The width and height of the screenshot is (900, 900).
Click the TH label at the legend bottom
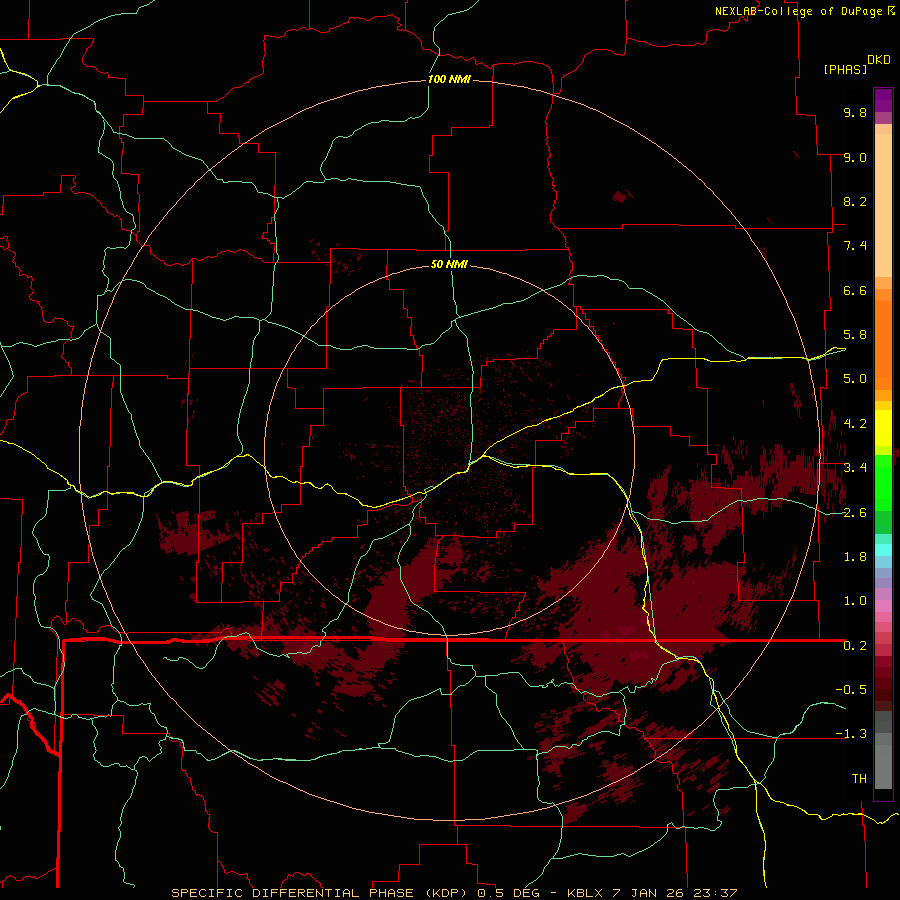[x=859, y=779]
